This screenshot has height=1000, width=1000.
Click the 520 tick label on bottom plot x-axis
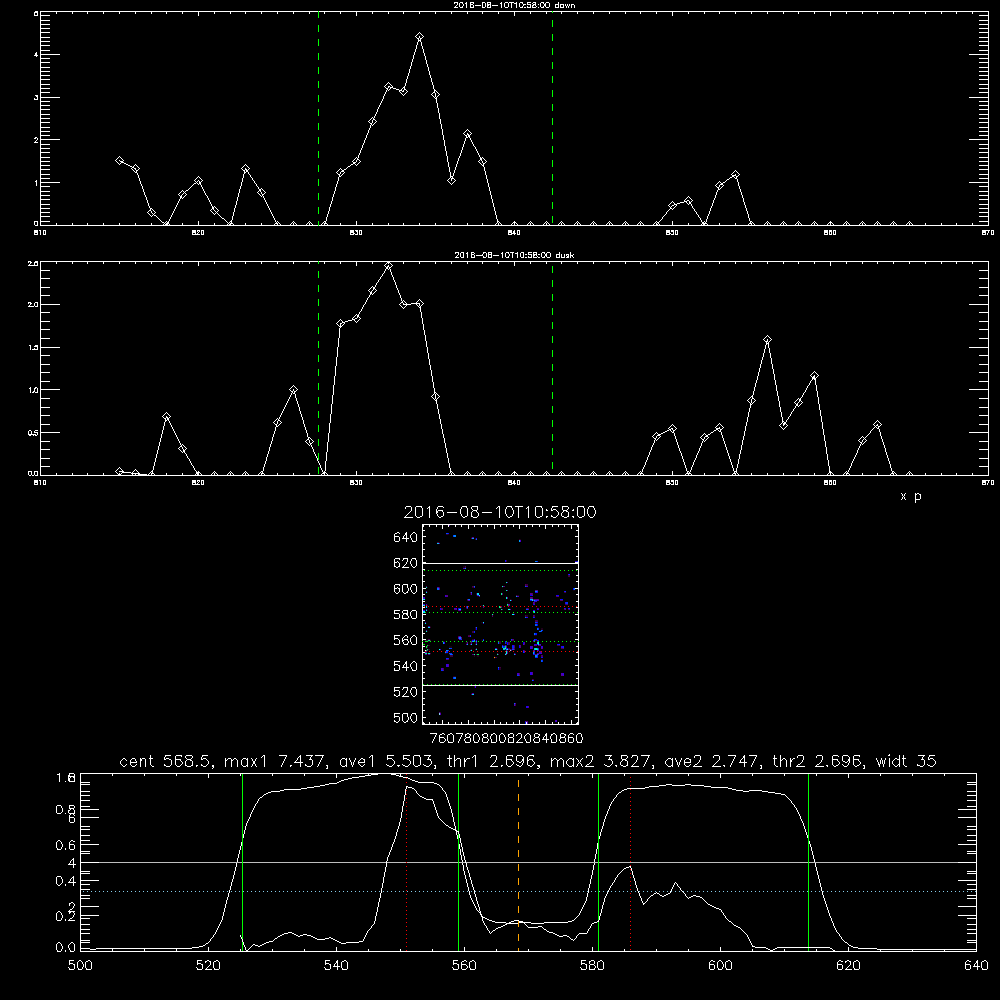pyautogui.click(x=208, y=966)
